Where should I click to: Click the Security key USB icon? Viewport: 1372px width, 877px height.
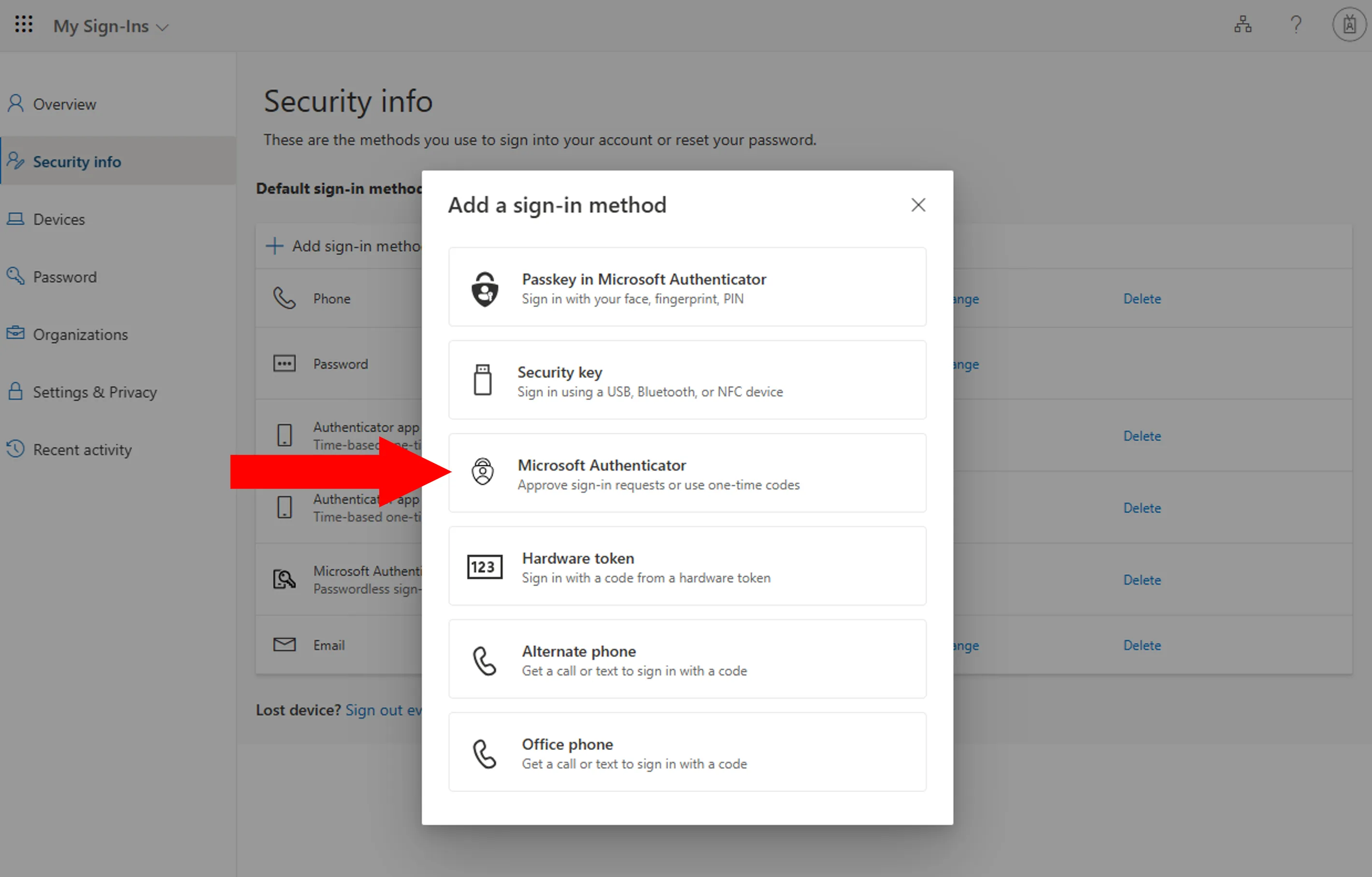pyautogui.click(x=483, y=380)
